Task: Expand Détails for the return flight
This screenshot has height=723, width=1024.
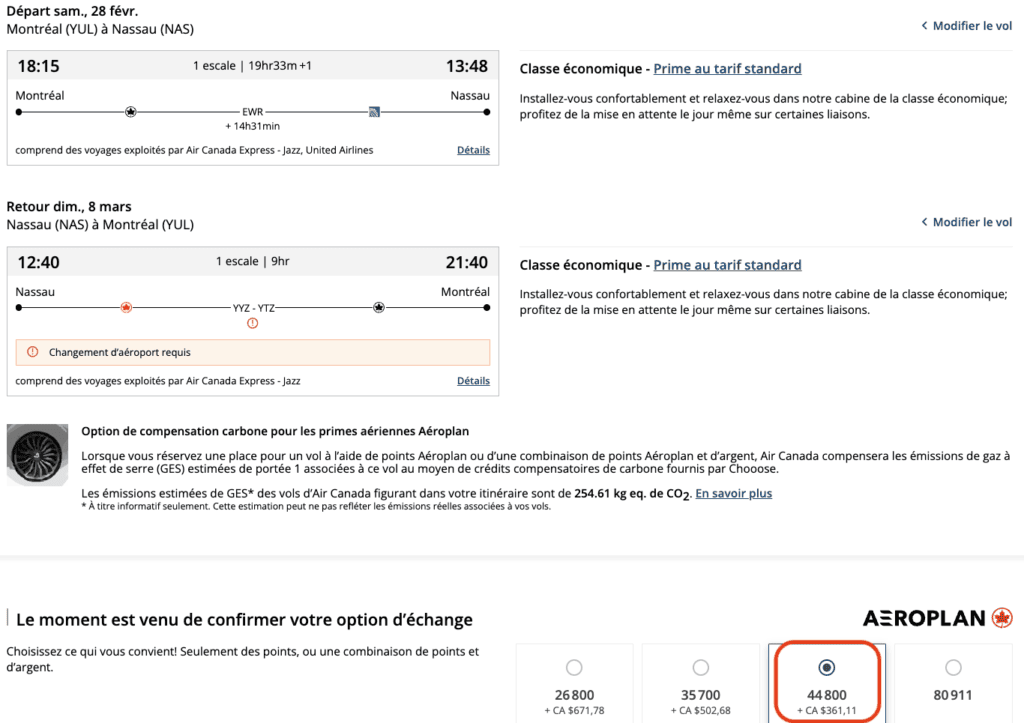Action: [x=473, y=381]
